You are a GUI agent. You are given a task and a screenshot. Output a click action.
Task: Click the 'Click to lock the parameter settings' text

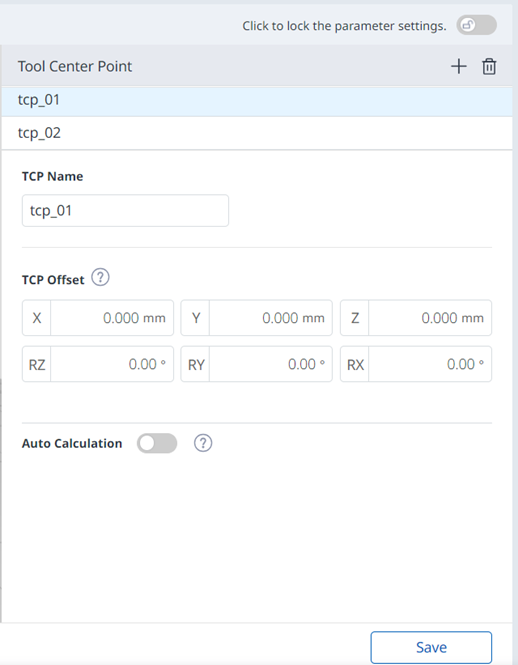tap(344, 26)
